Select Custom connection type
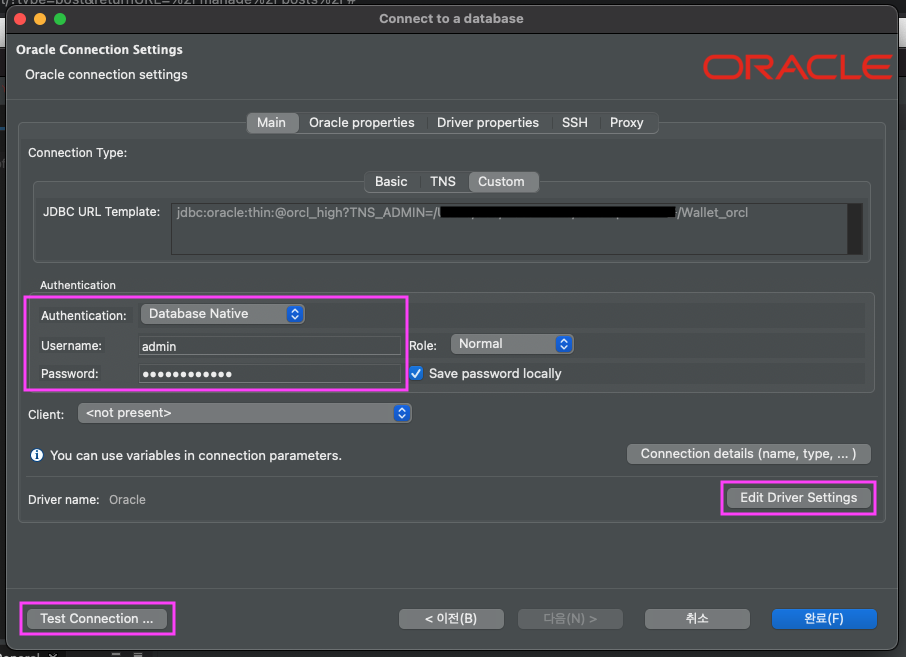Viewport: 906px width, 657px height. 502,181
